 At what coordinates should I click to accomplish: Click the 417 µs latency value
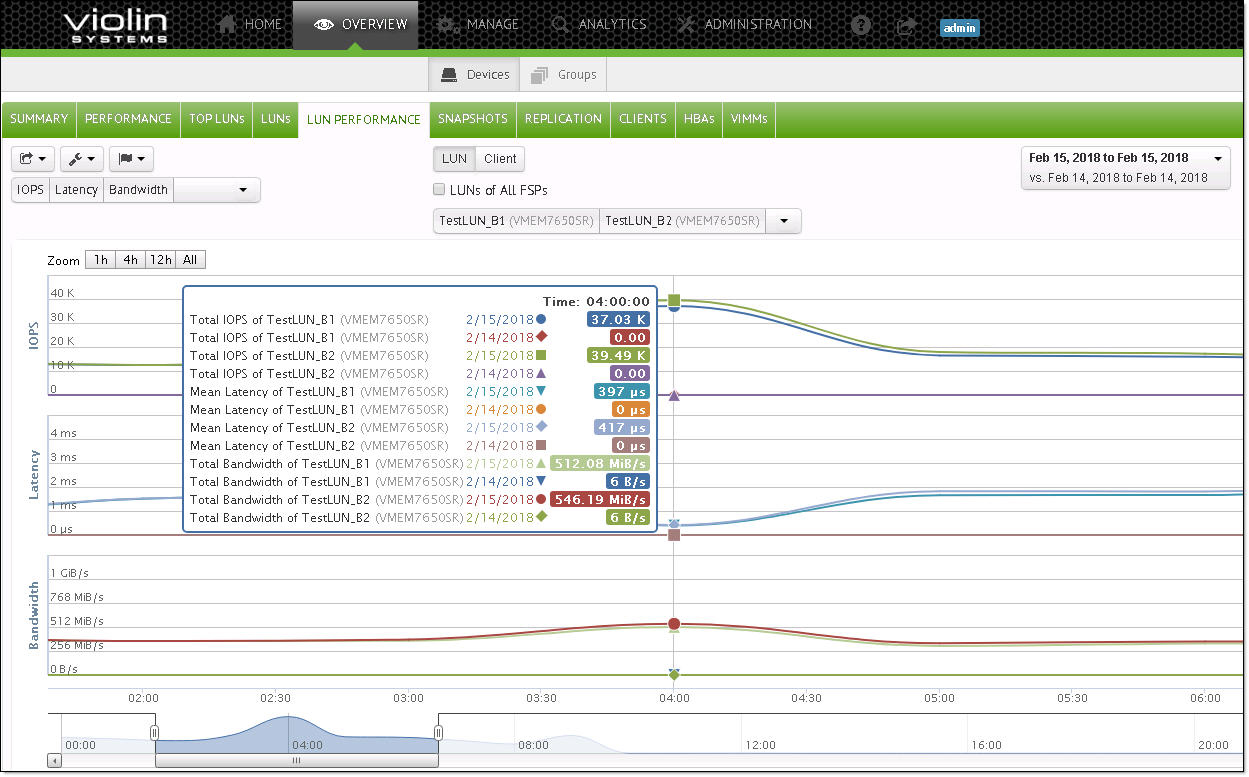click(621, 427)
